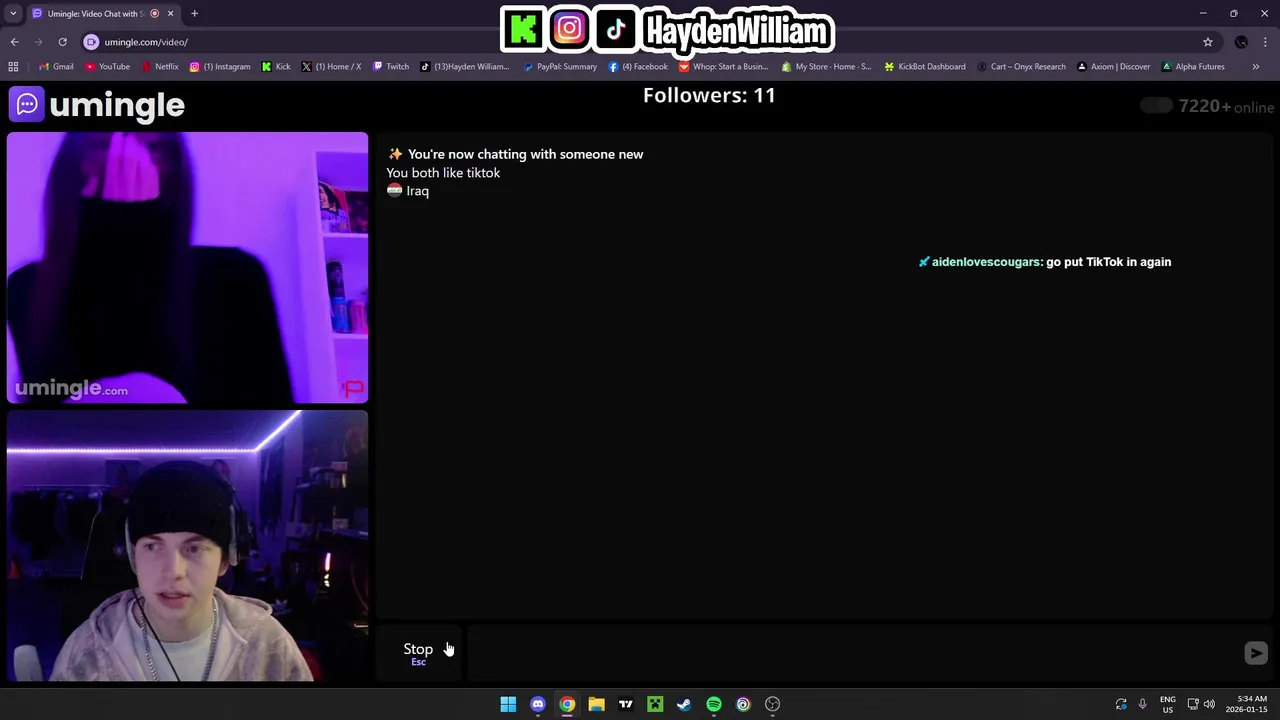Open the PayPal: Summary bookmark
1280x720 pixels.
pyautogui.click(x=560, y=67)
